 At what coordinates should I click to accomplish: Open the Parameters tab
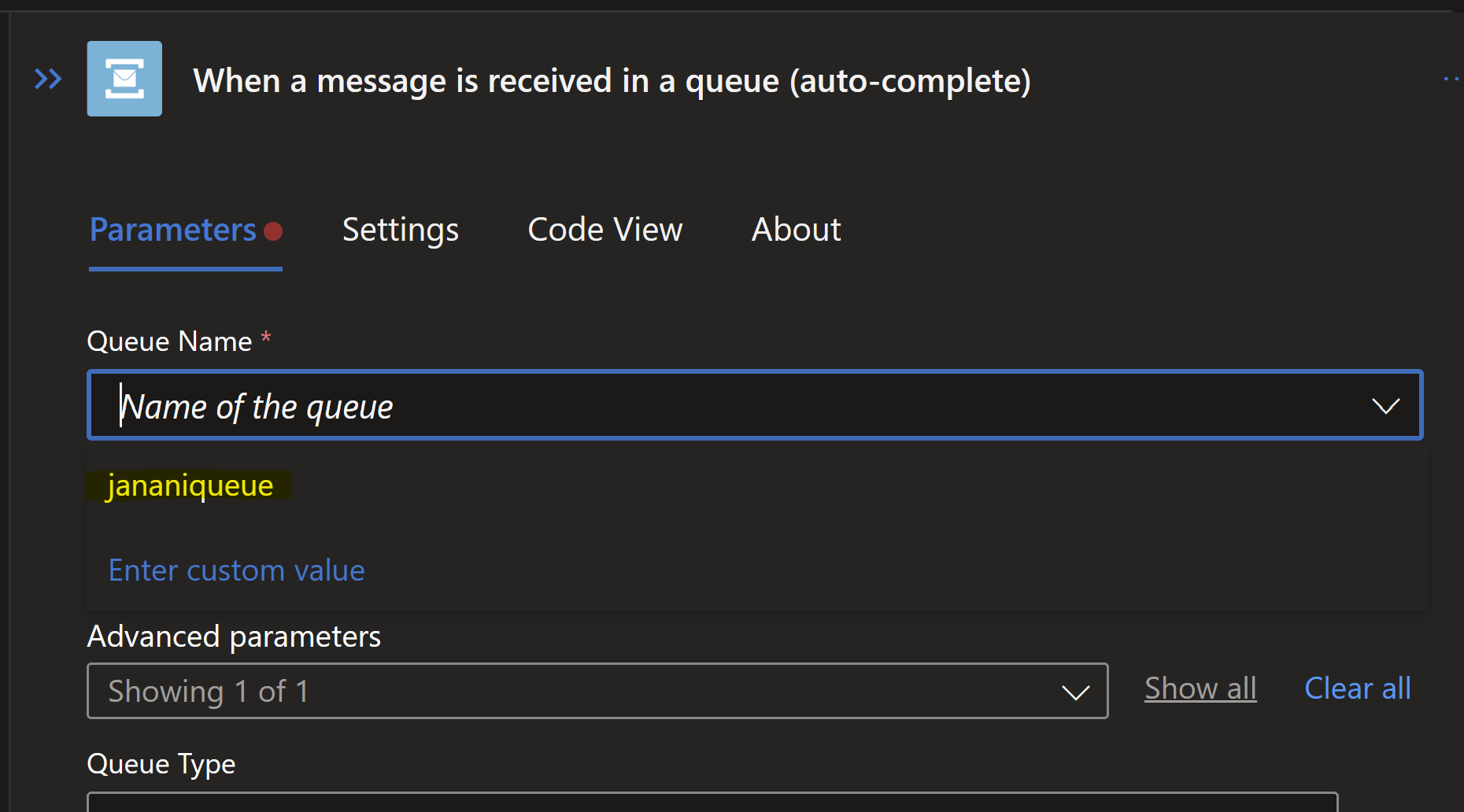(173, 230)
